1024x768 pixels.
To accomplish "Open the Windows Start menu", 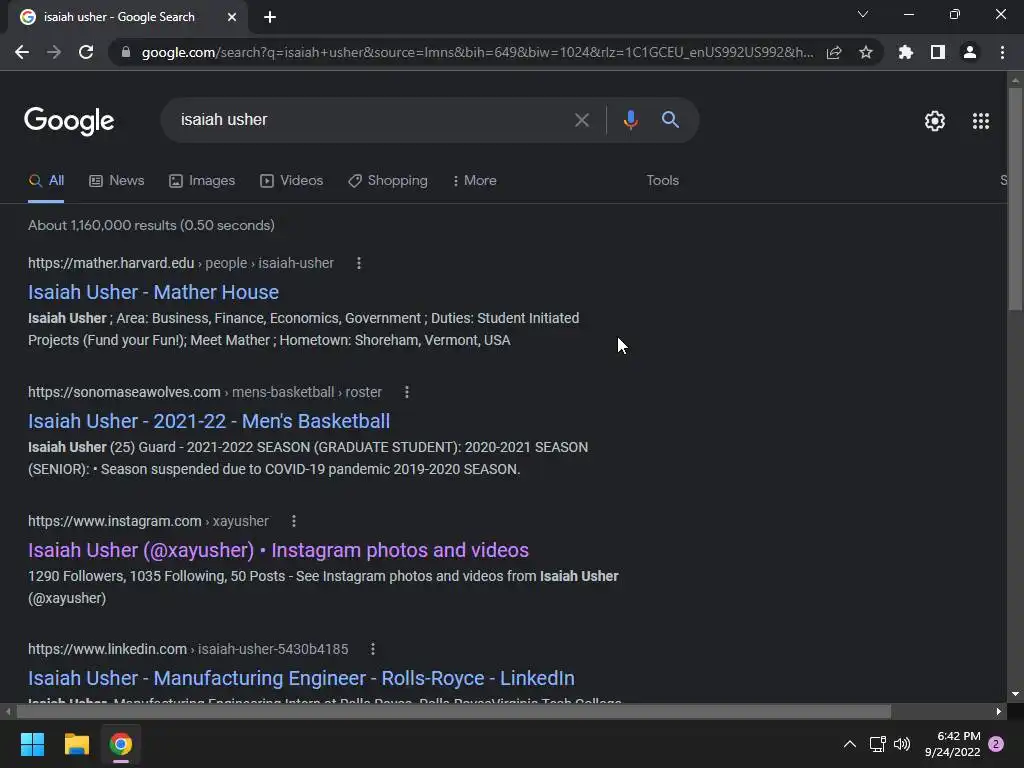I will point(32,744).
